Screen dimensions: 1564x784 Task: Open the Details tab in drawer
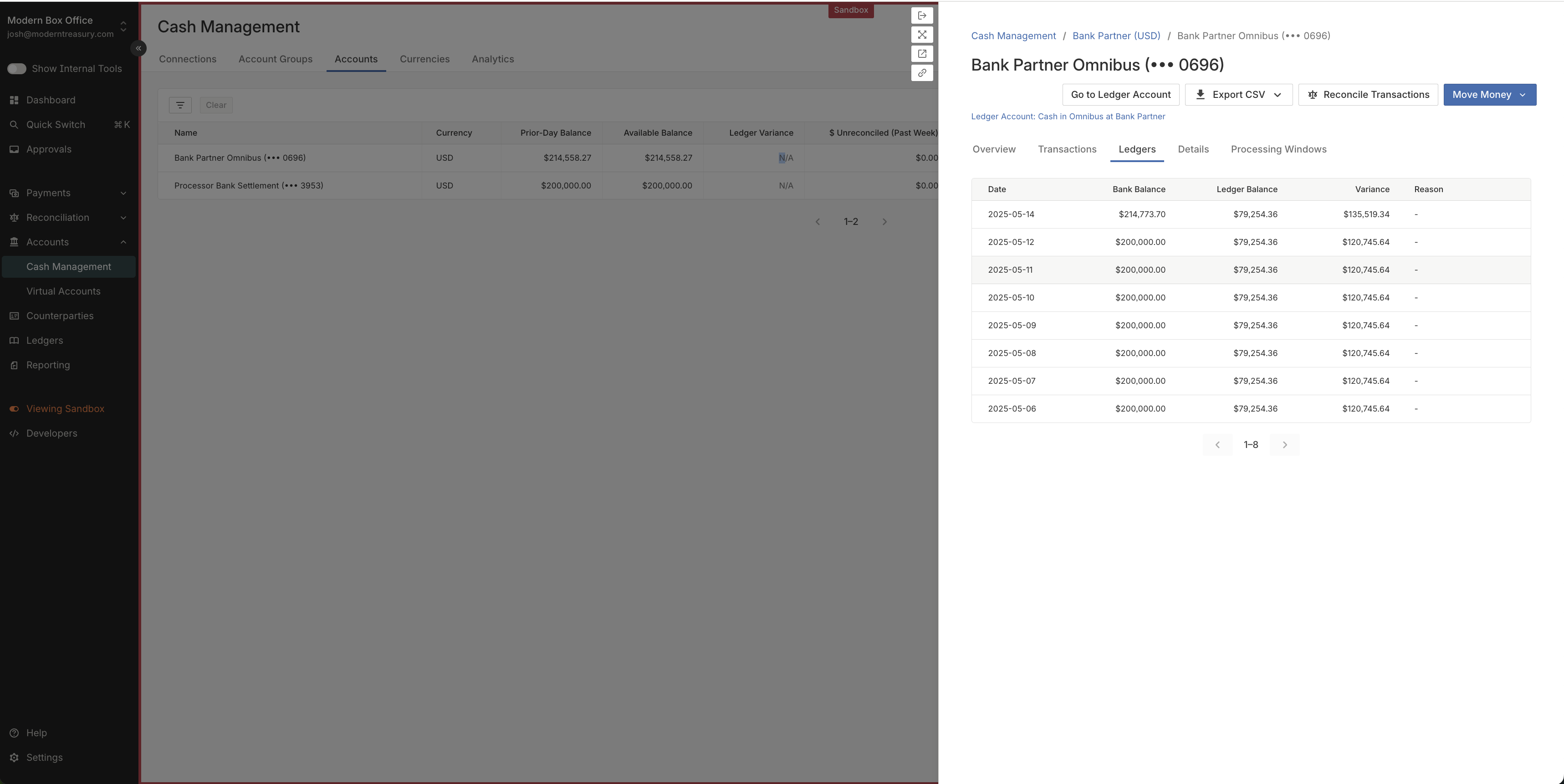tap(1193, 149)
